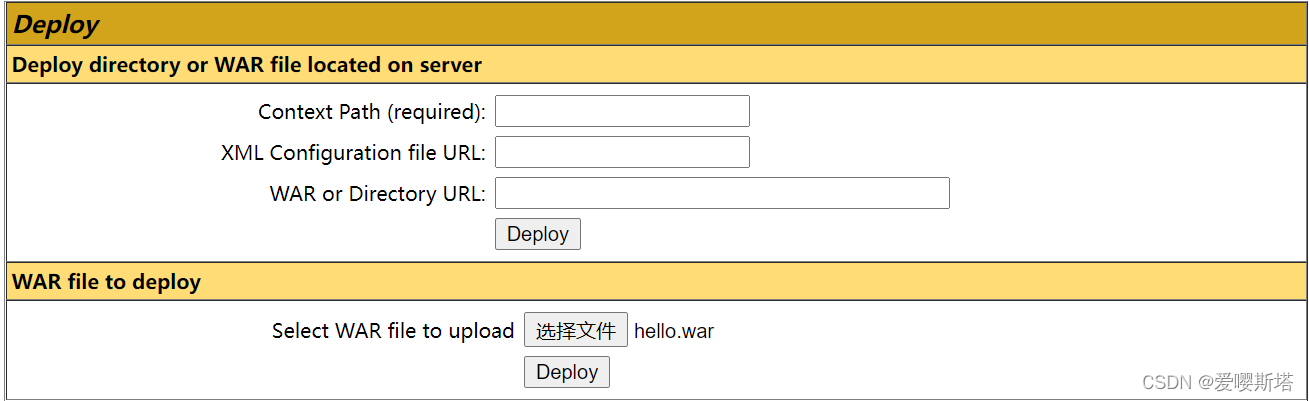Click the 'WAR or Directory URL:' label
This screenshot has height=401, width=1309.
pyautogui.click(x=378, y=194)
